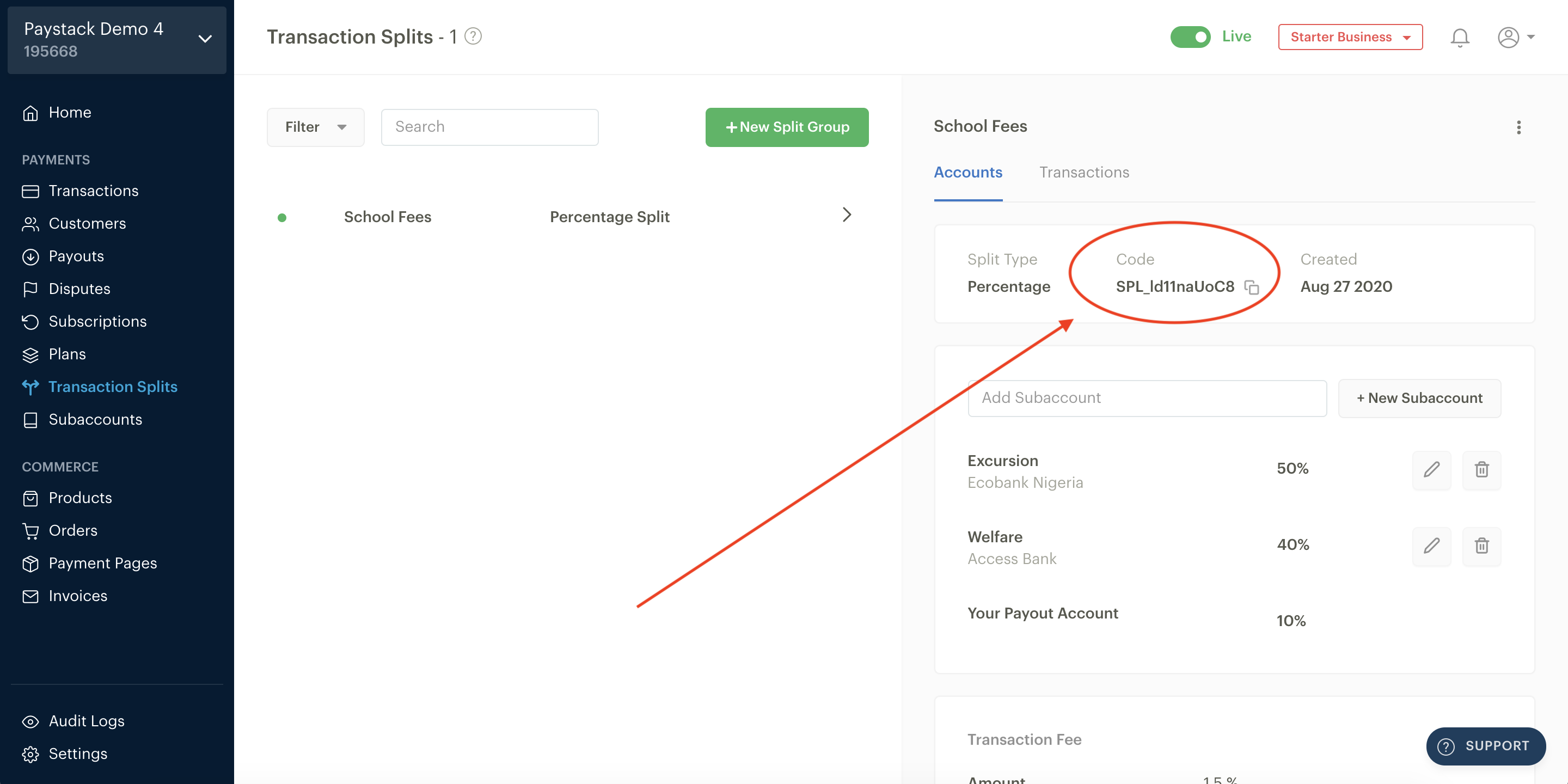Click the 40% share value
Image resolution: width=1568 pixels, height=784 pixels.
(1293, 545)
